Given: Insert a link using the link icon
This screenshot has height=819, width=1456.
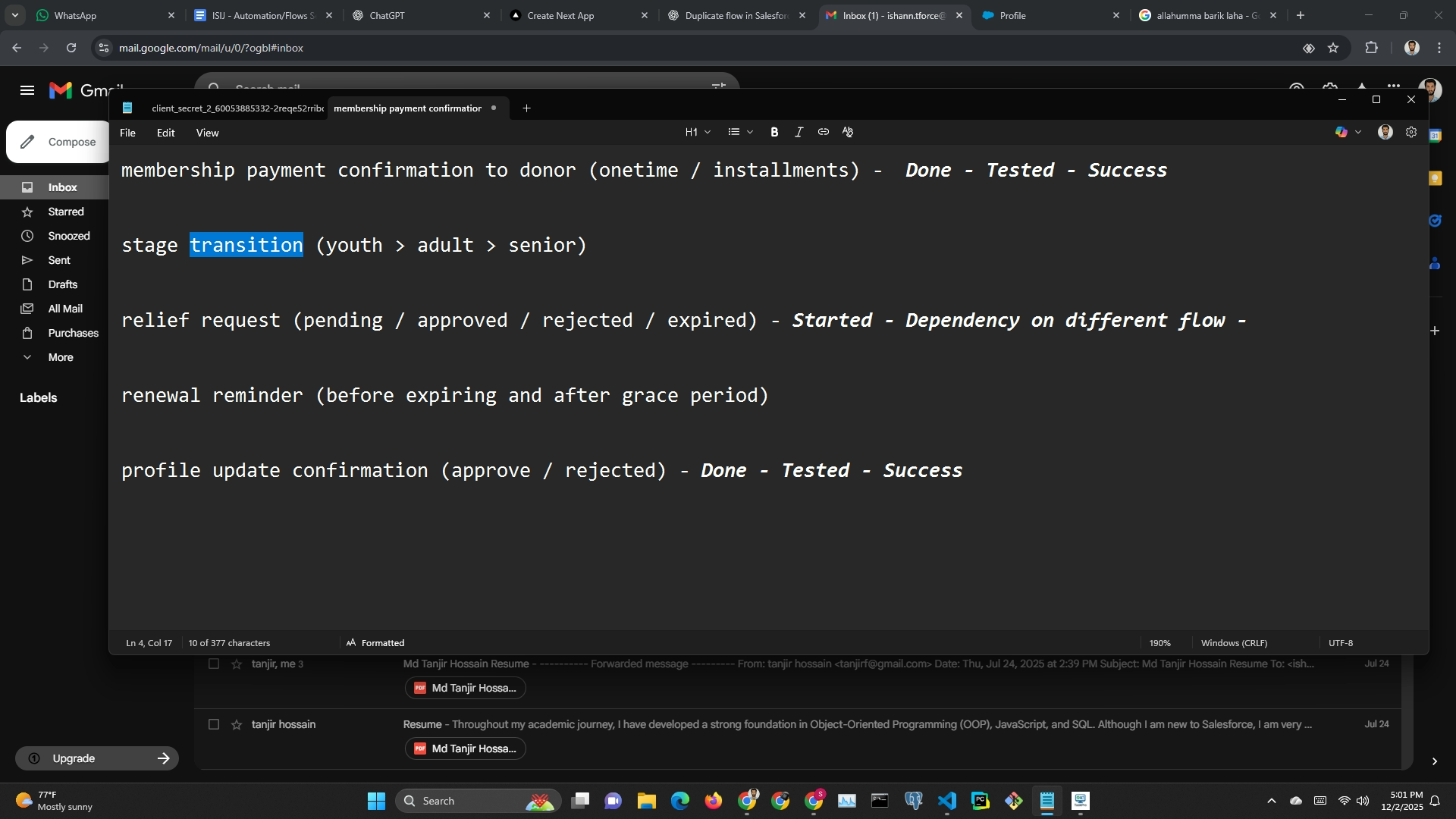Looking at the screenshot, I should coord(824,132).
